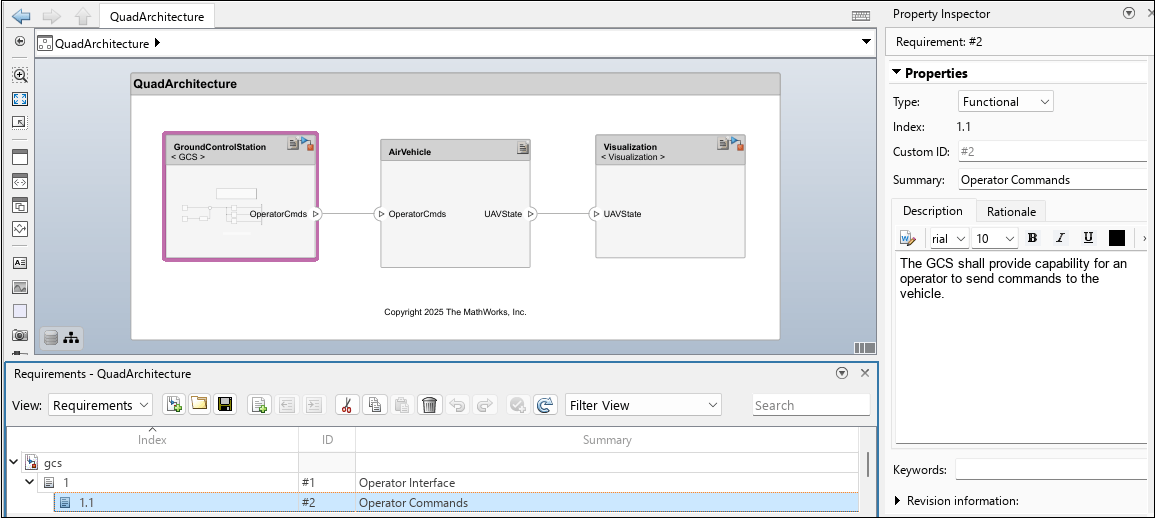
Task: Click the keyboard icon above the canvas
Action: [x=861, y=15]
